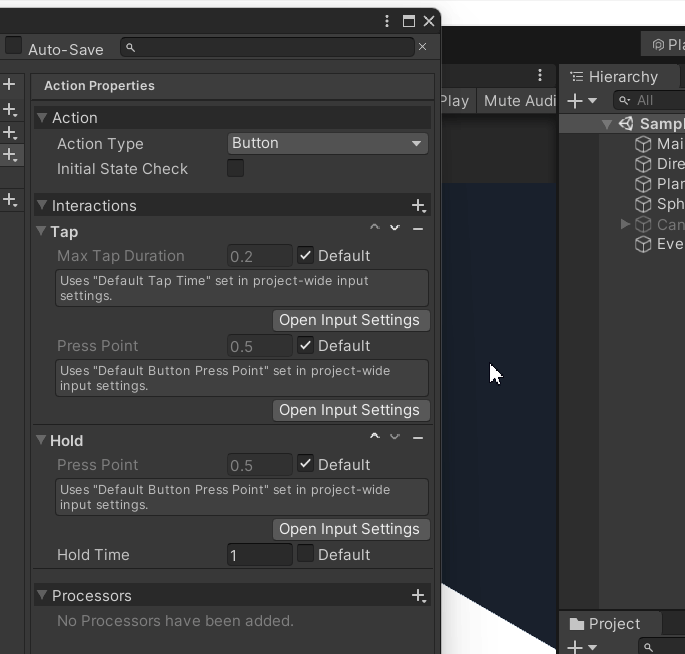Screen dimensions: 685x654
Task: Click the Input Actions search field
Action: click(x=267, y=47)
